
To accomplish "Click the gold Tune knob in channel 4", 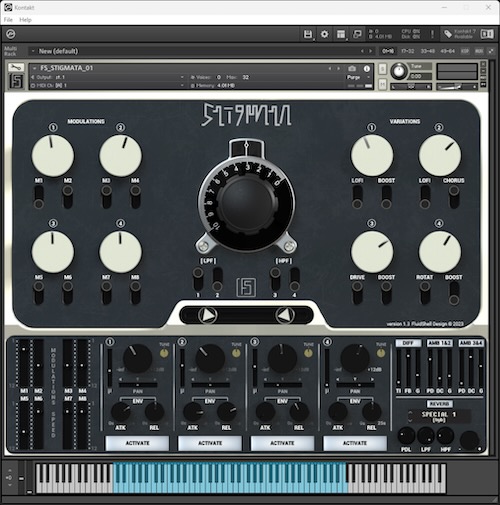I will [x=381, y=353].
